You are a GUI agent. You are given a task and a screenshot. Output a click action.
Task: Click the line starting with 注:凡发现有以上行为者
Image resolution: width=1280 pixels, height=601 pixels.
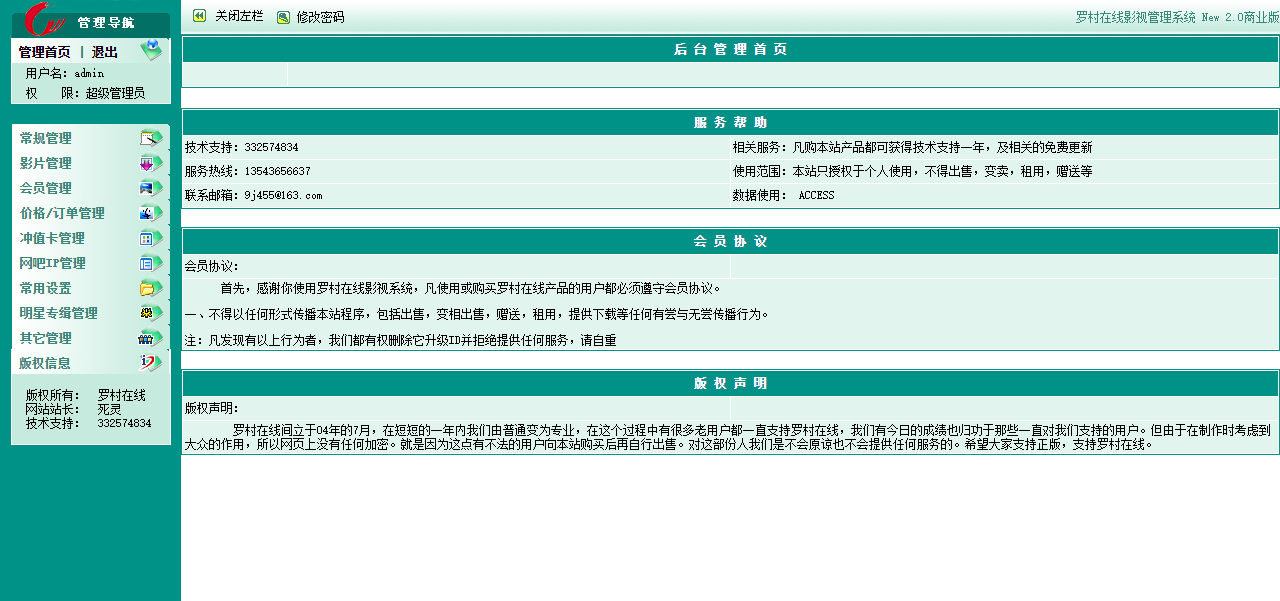401,340
